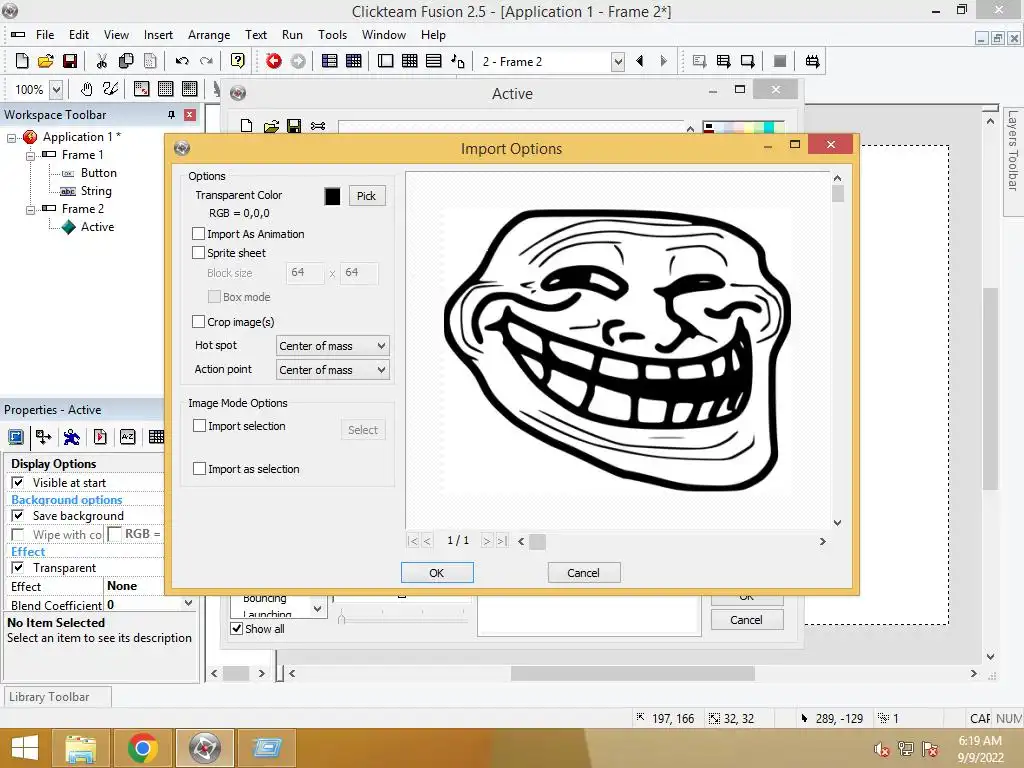The image size is (1024, 768).
Task: Open the Bouncing movement list dropdown
Action: point(317,608)
